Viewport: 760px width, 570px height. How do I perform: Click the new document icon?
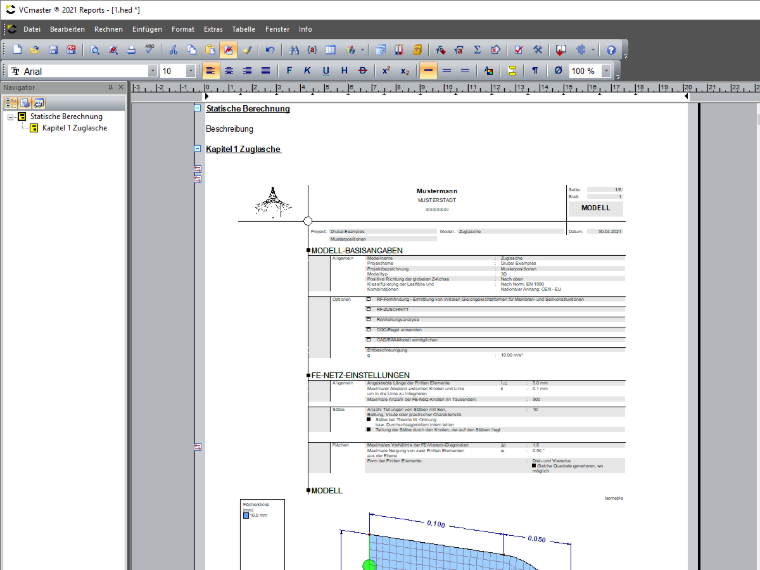[x=17, y=49]
